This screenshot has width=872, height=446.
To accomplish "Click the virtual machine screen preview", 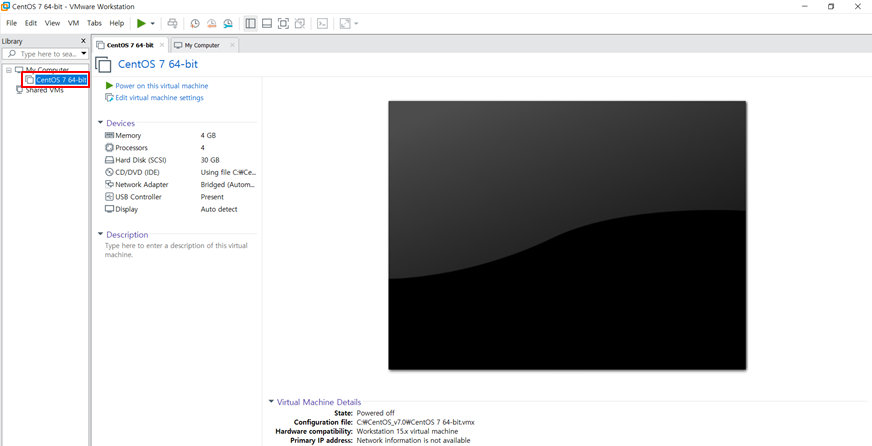I will coord(567,235).
